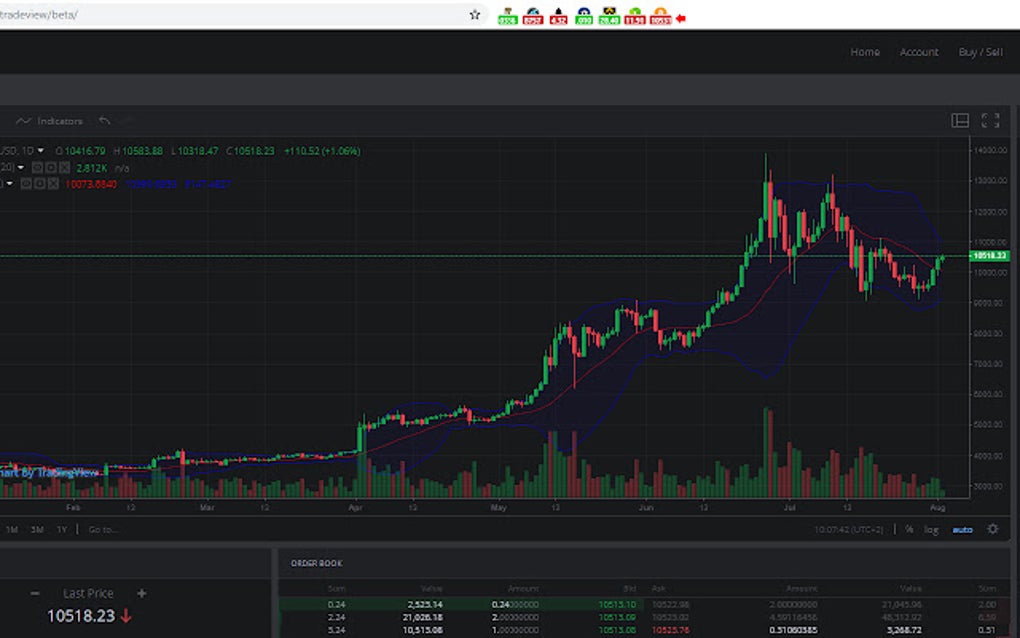Select the Home menu item
Screen dimensions: 1020x638
click(864, 52)
